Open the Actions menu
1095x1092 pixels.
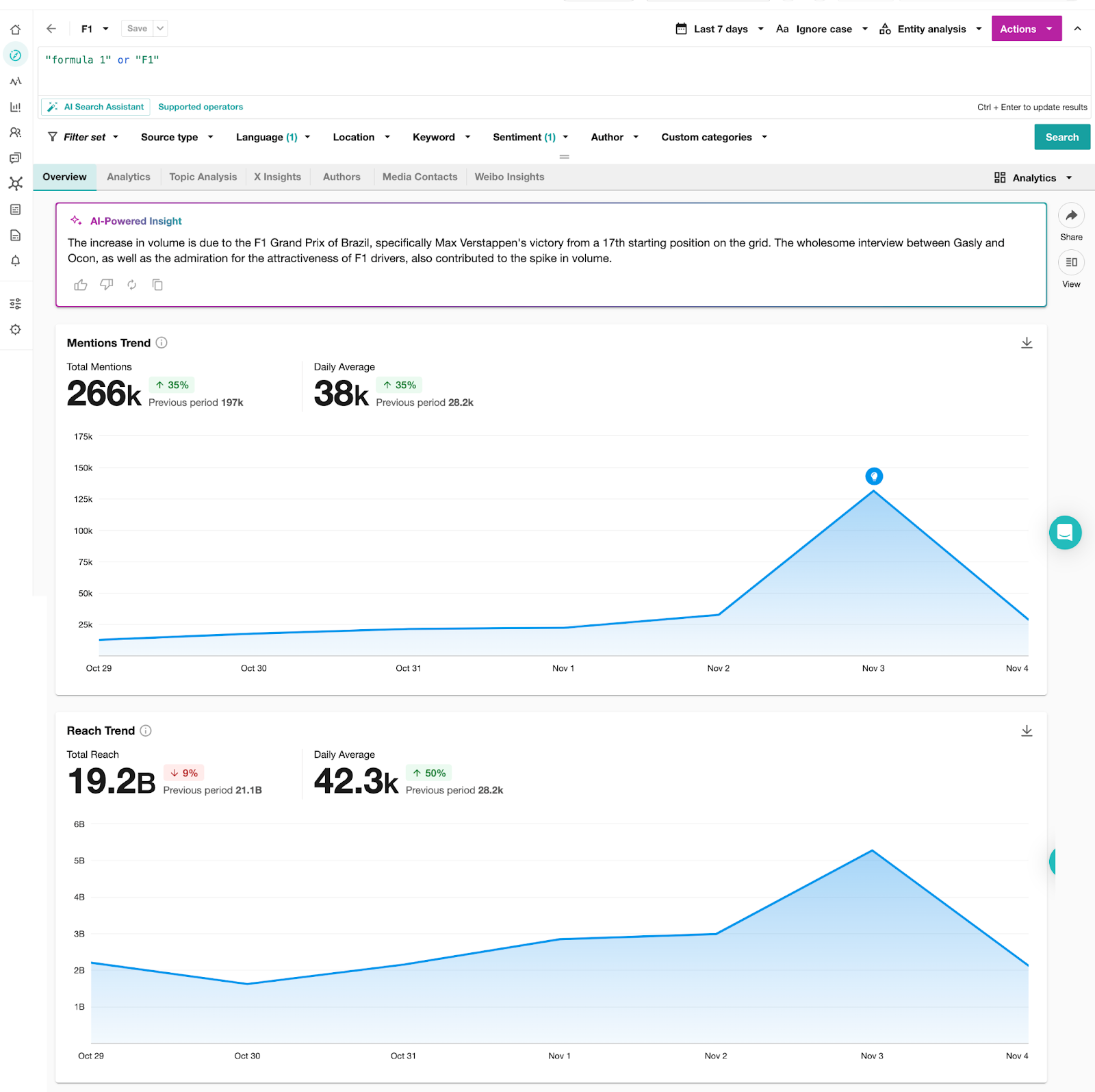1027,29
